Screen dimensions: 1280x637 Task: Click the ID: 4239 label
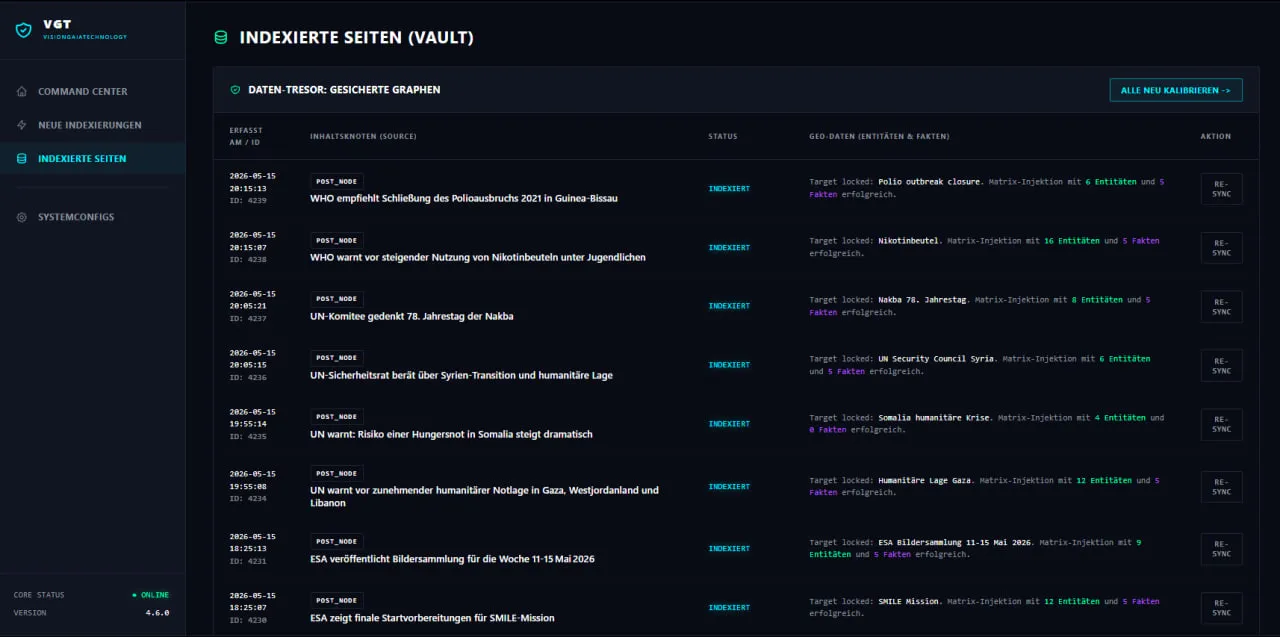click(248, 200)
